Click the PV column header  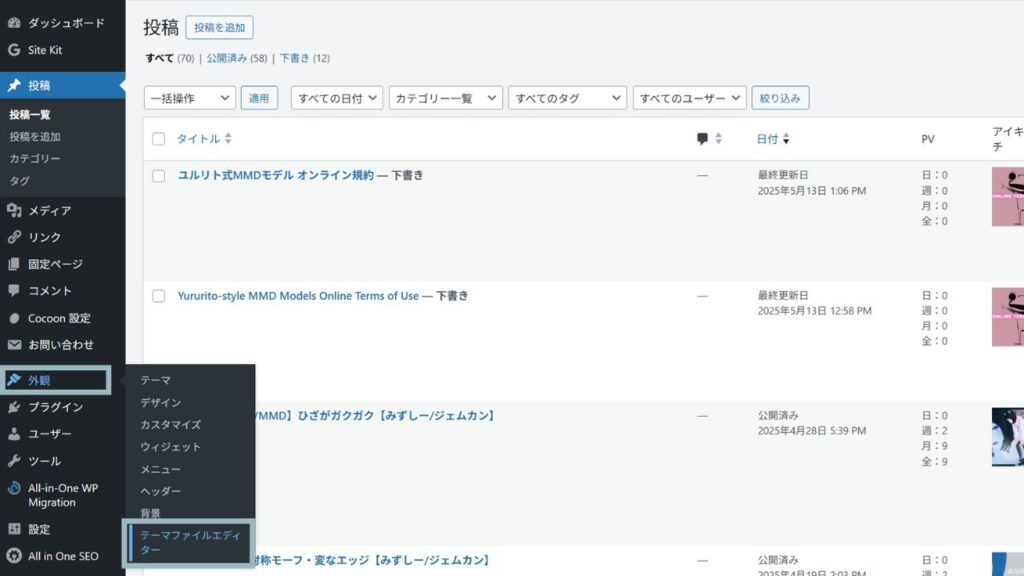[x=927, y=139]
